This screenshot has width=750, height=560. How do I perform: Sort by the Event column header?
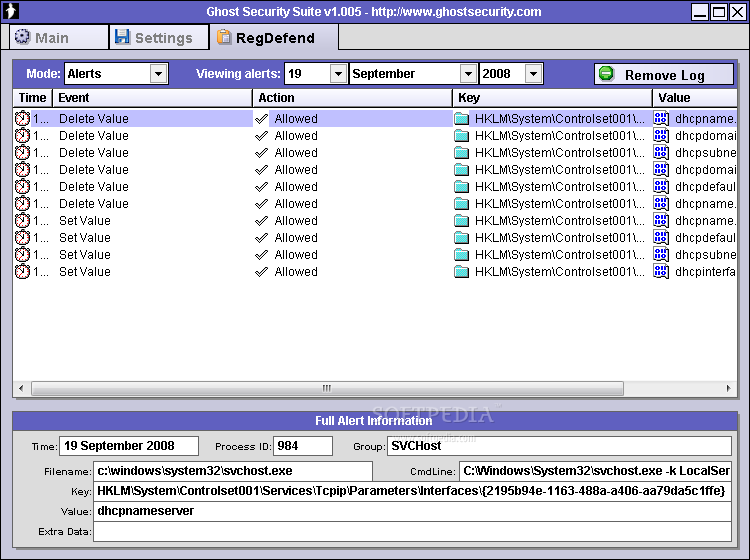(152, 98)
